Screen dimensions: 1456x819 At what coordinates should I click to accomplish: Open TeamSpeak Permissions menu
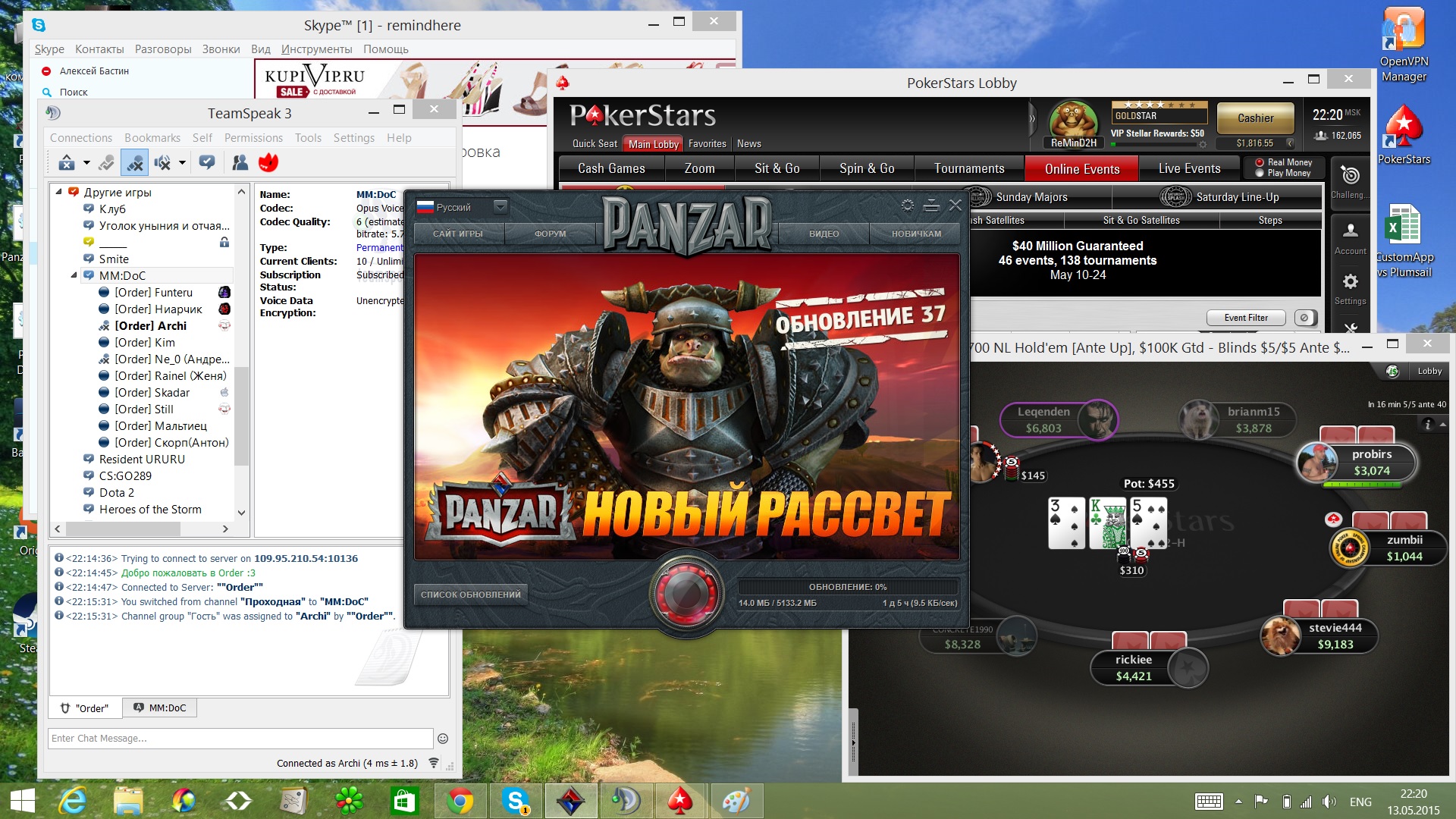click(x=253, y=137)
